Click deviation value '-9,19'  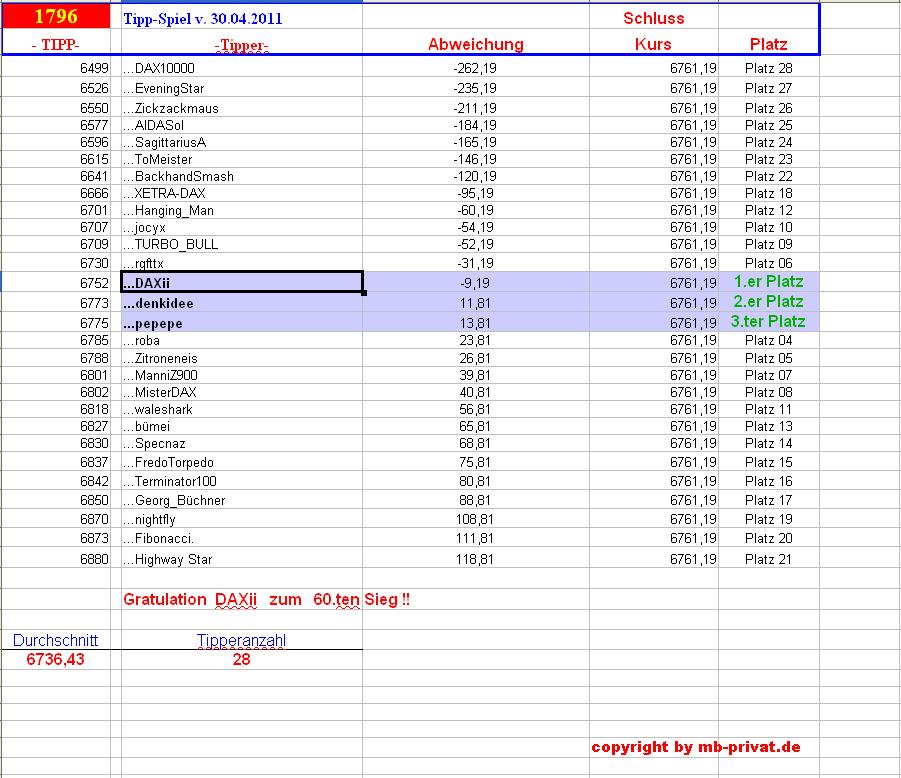click(475, 283)
